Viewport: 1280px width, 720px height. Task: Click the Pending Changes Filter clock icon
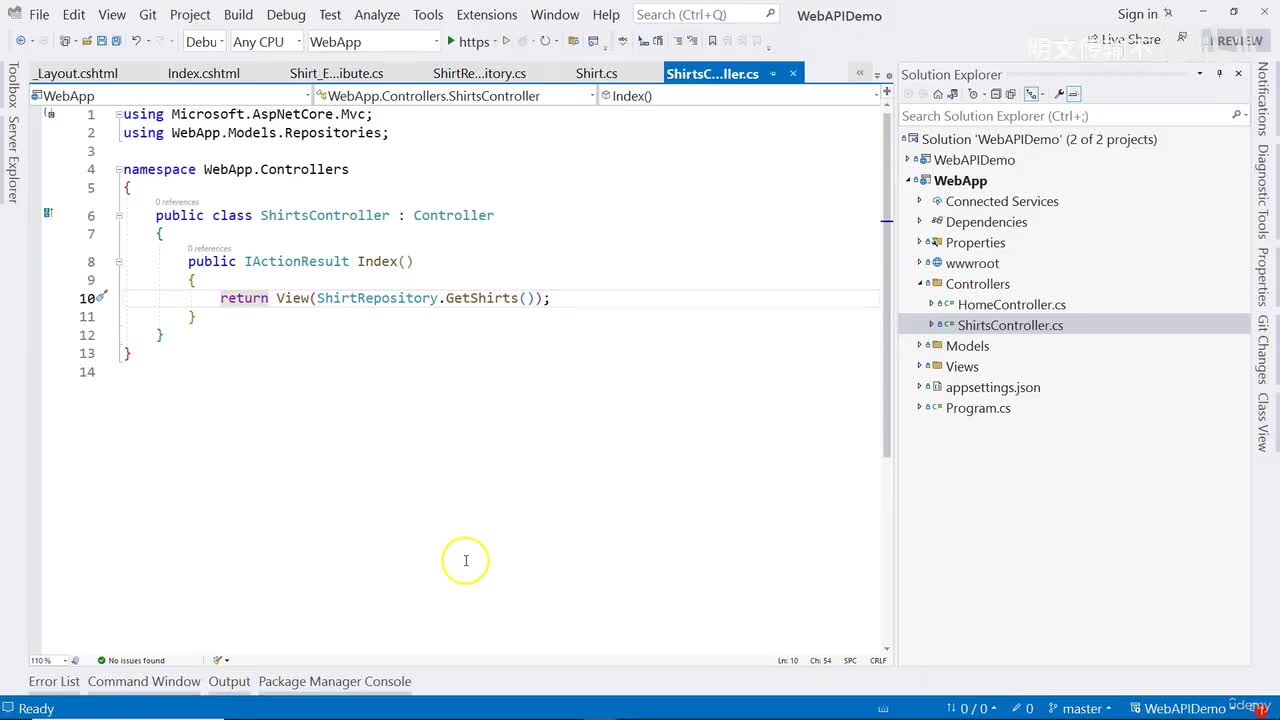[973, 94]
